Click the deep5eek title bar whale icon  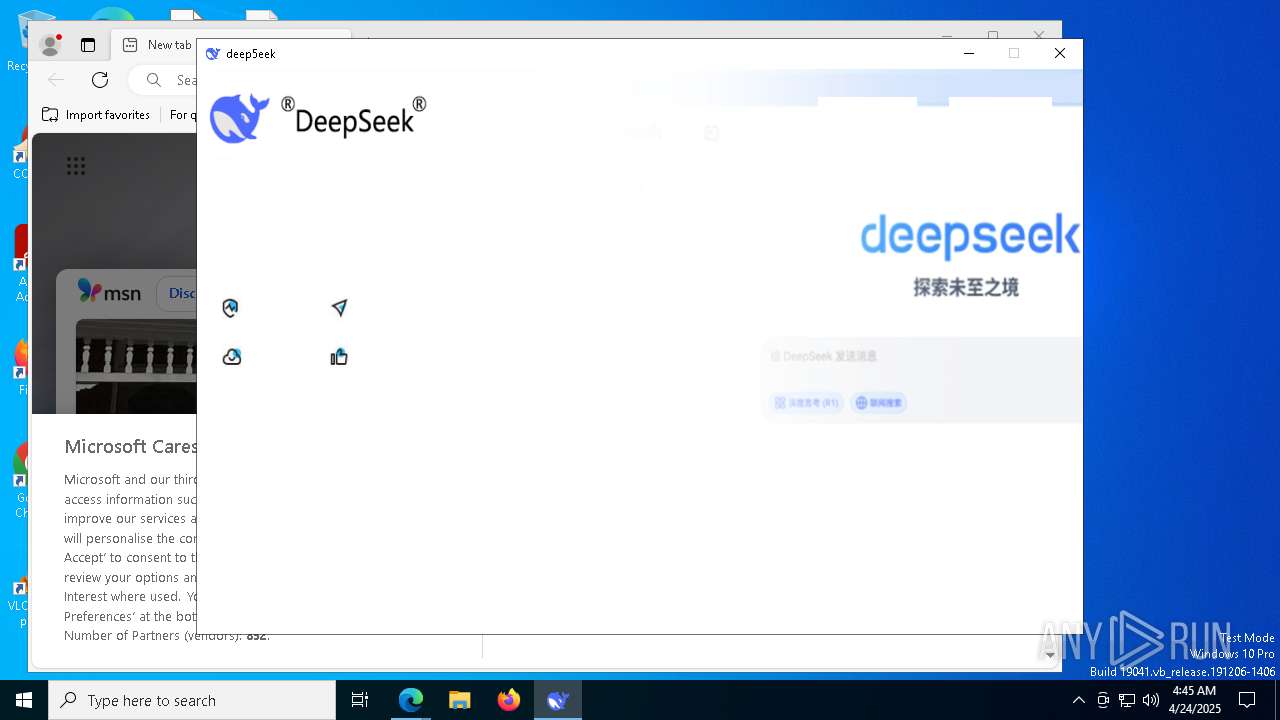pos(212,54)
